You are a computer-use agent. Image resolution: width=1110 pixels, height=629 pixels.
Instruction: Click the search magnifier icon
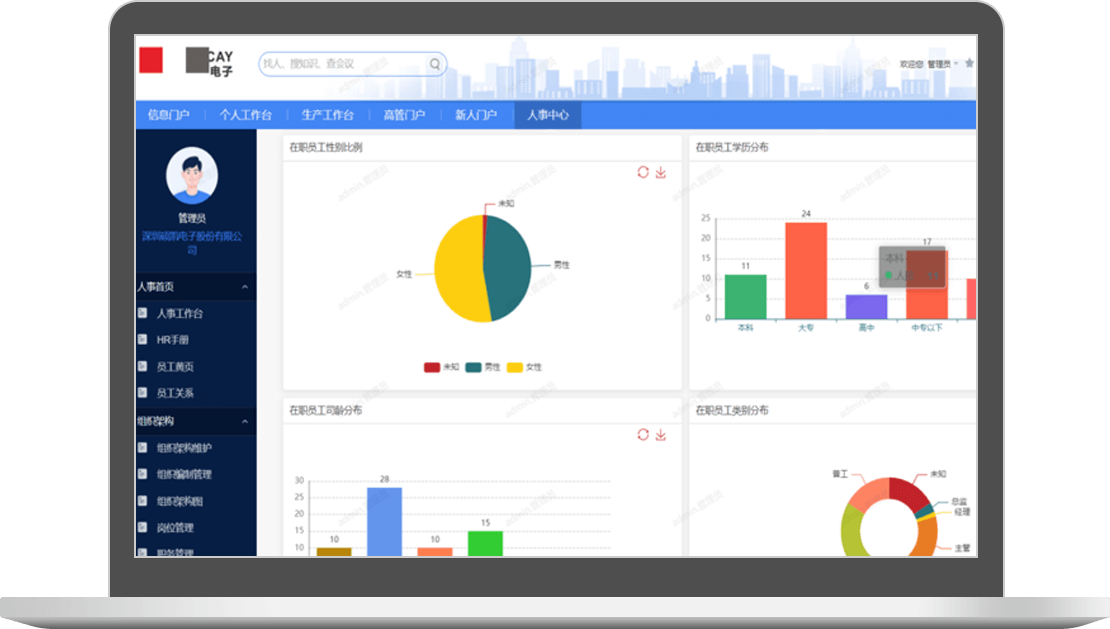pos(435,64)
